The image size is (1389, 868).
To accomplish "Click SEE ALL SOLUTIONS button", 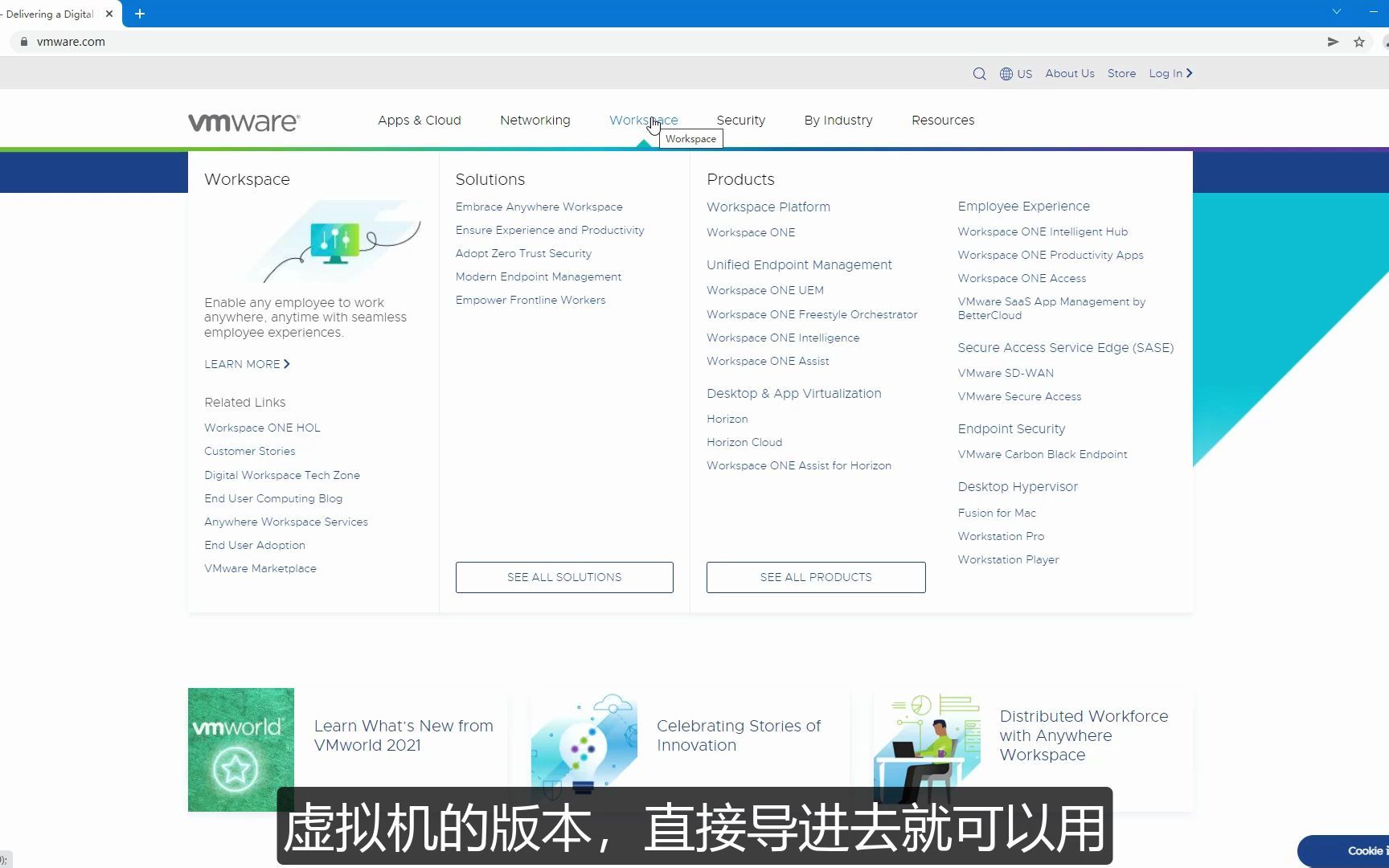I will point(564,577).
